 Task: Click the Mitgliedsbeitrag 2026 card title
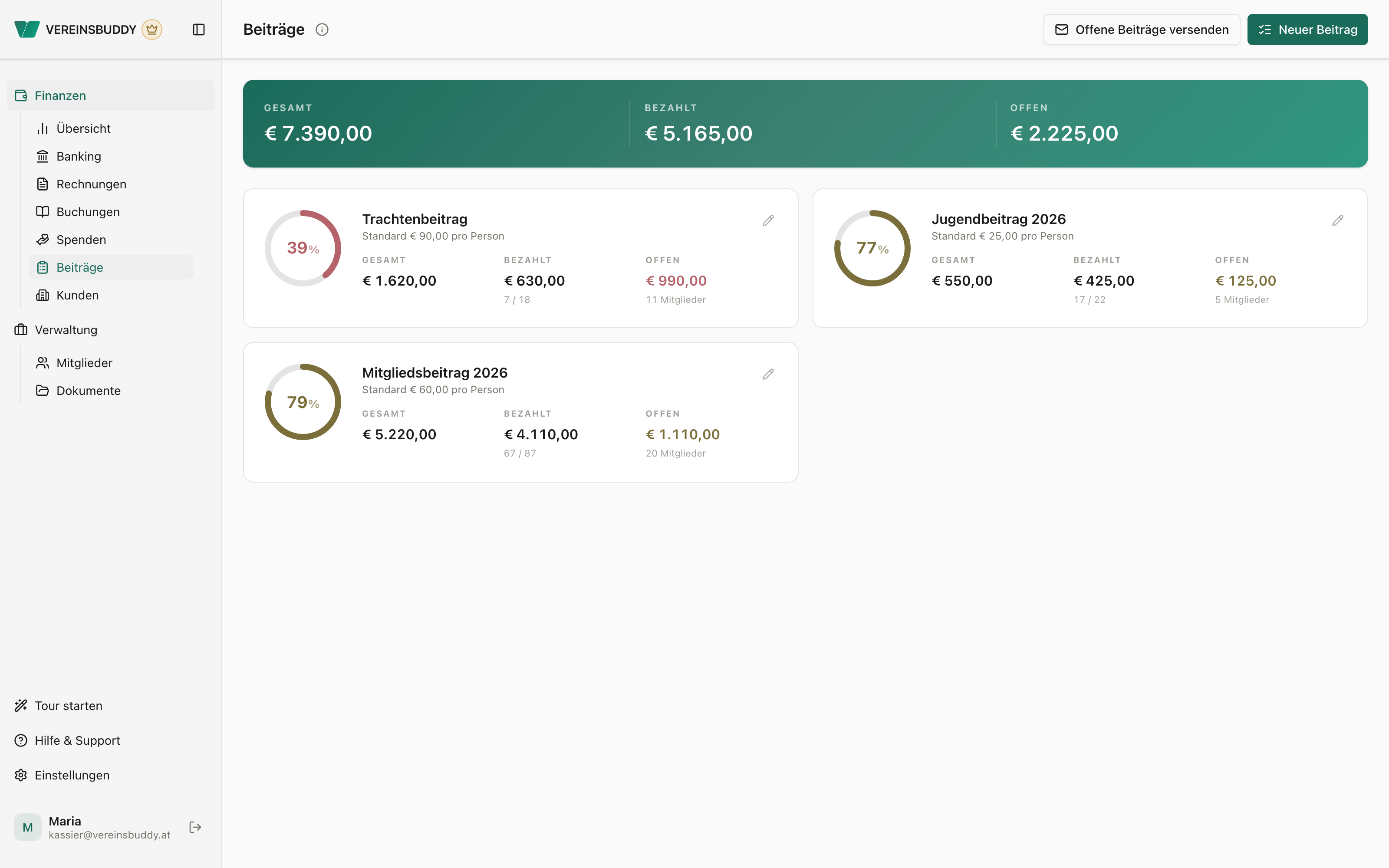point(434,372)
